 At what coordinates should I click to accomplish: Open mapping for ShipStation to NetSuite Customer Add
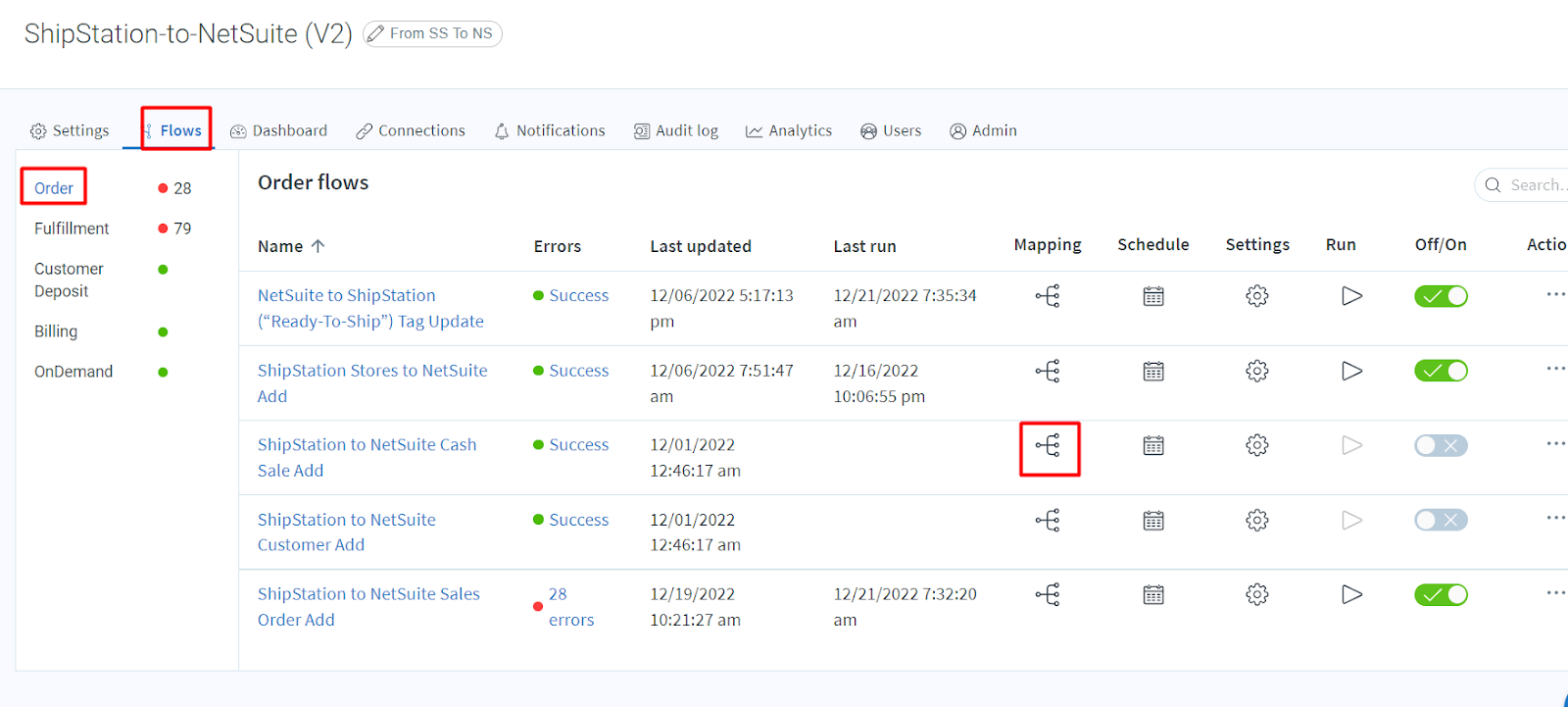(1048, 520)
